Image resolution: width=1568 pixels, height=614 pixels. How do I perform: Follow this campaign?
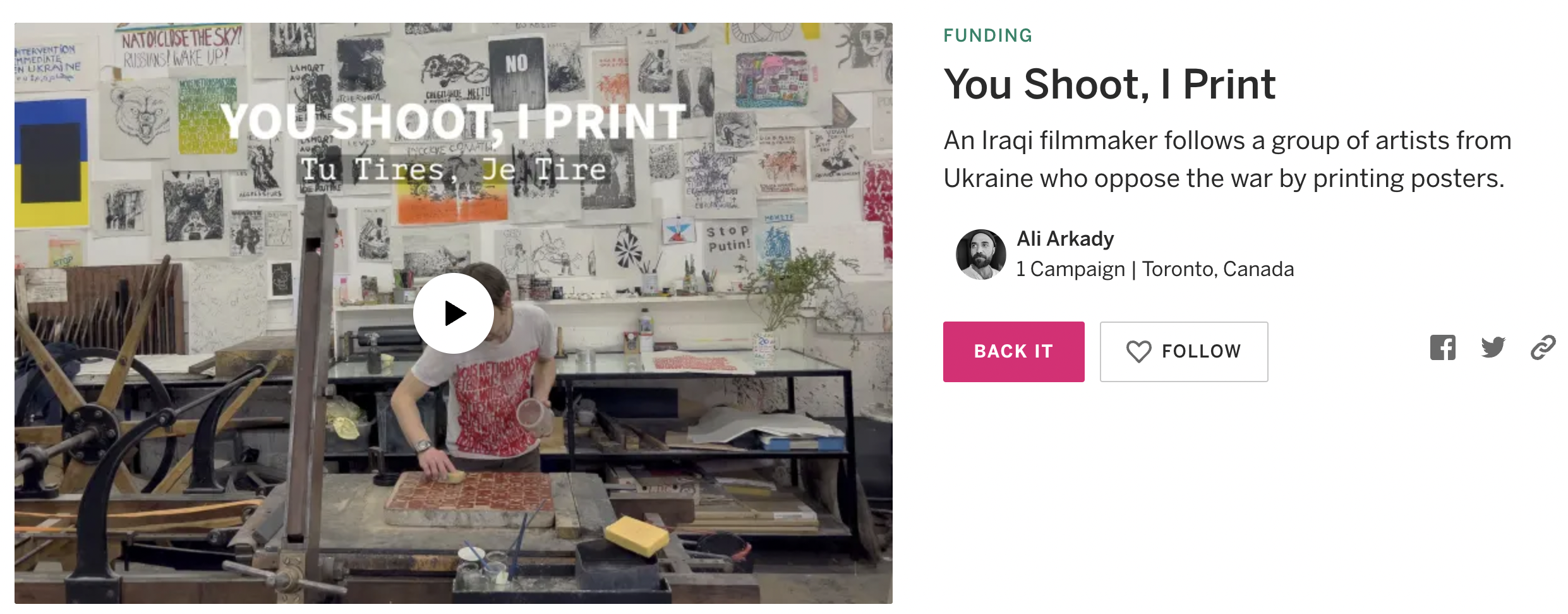tap(1183, 352)
